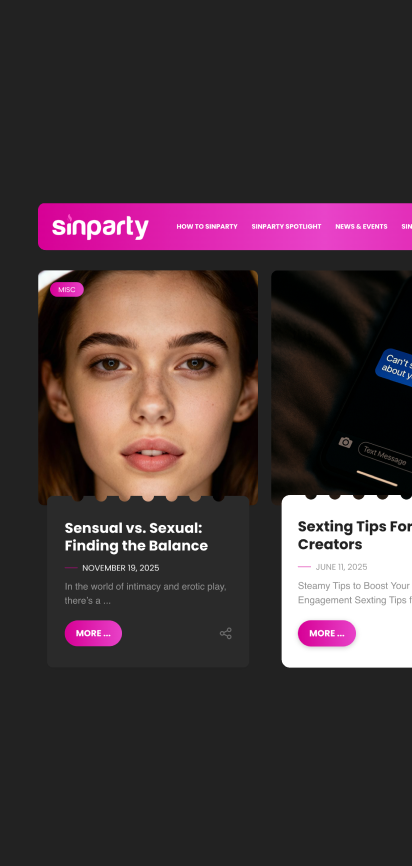Image resolution: width=412 pixels, height=866 pixels.
Task: Open the How To Sinparty menu item
Action: (207, 226)
